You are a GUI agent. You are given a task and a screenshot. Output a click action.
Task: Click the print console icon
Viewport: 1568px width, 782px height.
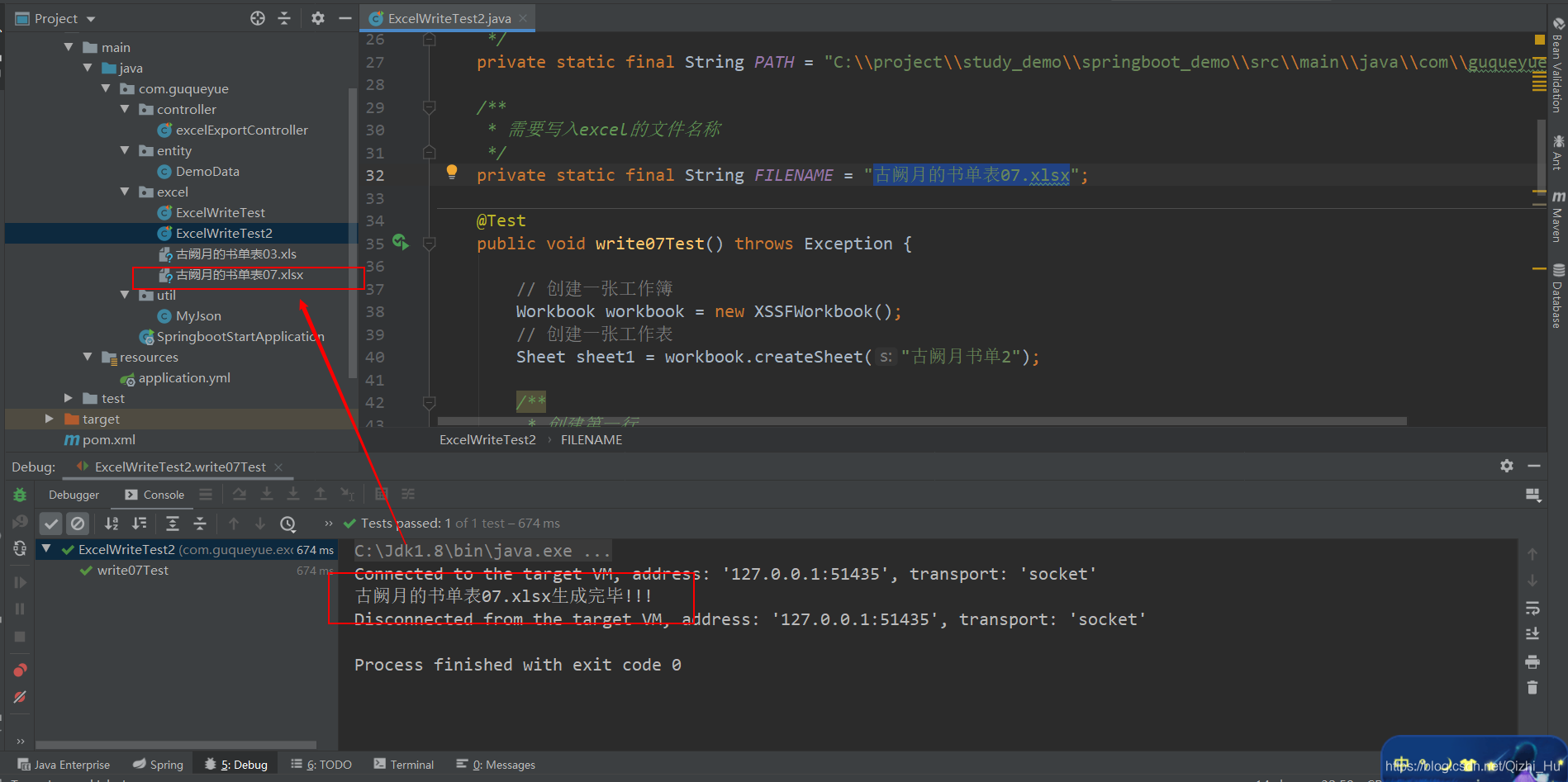(x=1532, y=661)
